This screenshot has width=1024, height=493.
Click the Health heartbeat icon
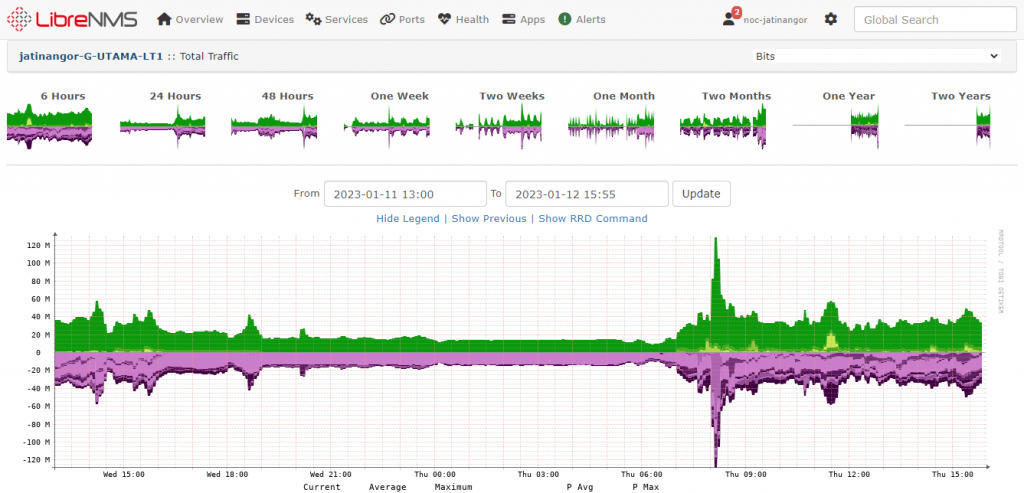point(445,19)
